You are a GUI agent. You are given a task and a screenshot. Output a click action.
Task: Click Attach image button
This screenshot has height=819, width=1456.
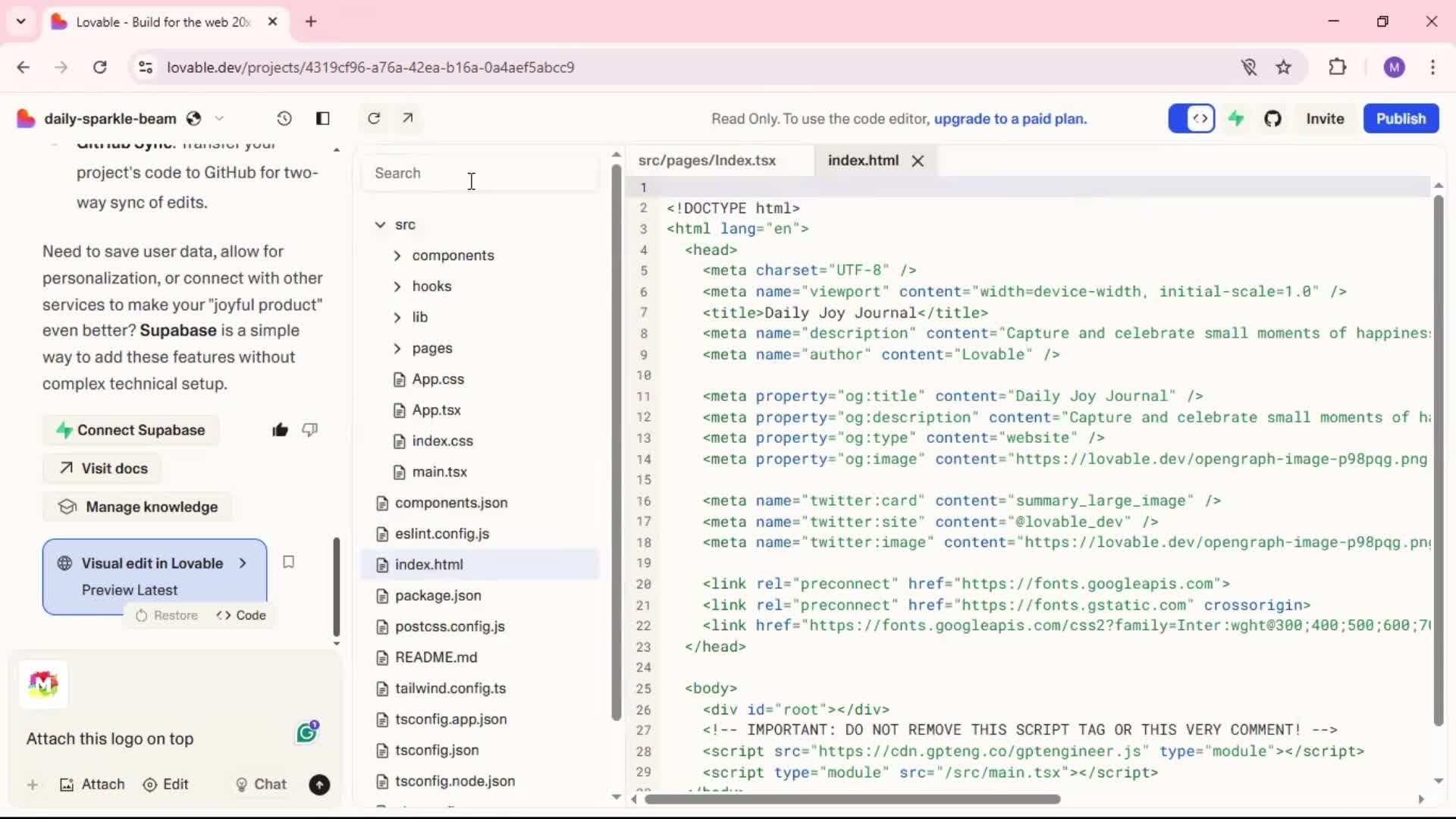tap(92, 785)
